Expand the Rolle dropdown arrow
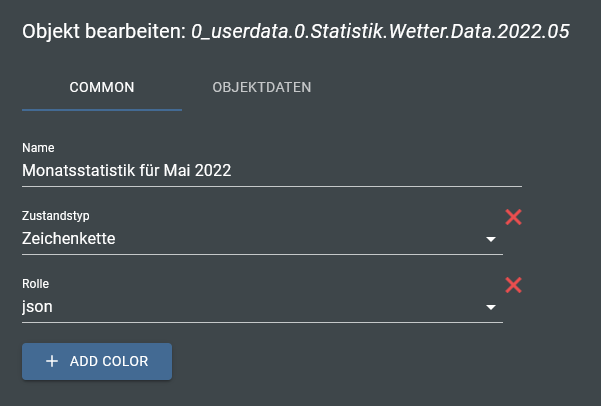601x406 pixels. point(491,308)
